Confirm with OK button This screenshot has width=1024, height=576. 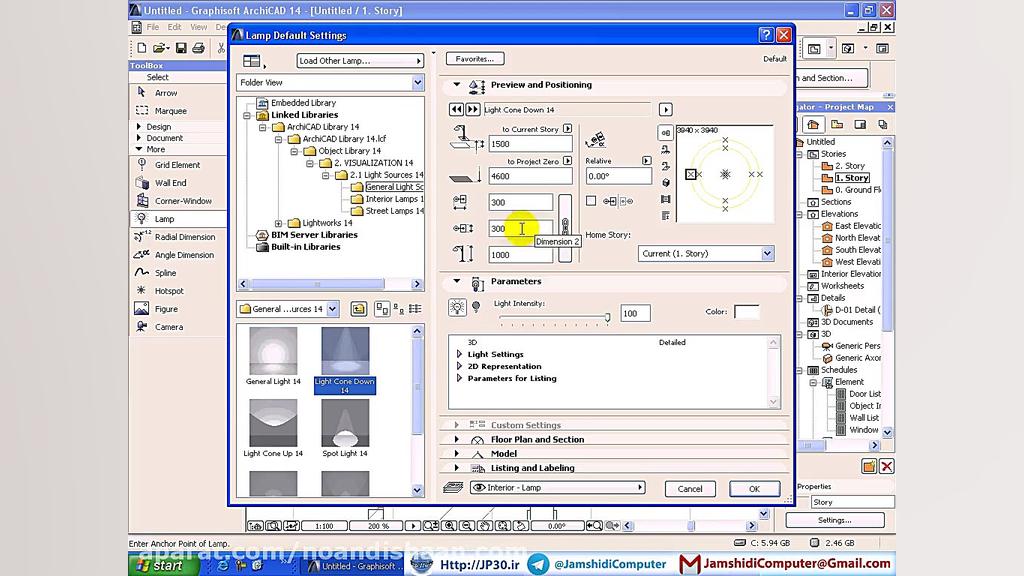(754, 488)
